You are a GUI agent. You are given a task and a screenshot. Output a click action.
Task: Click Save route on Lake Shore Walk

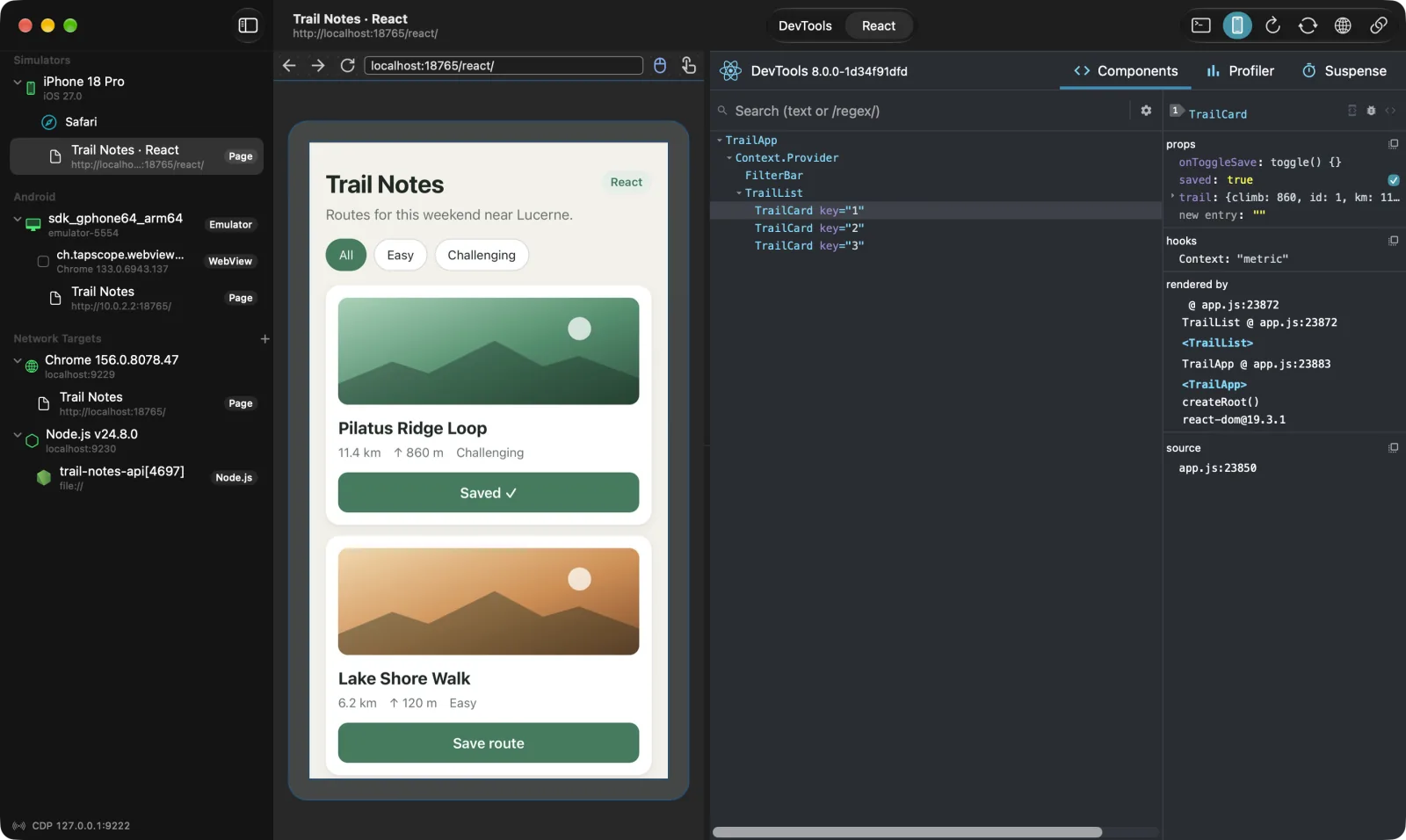pyautogui.click(x=489, y=743)
